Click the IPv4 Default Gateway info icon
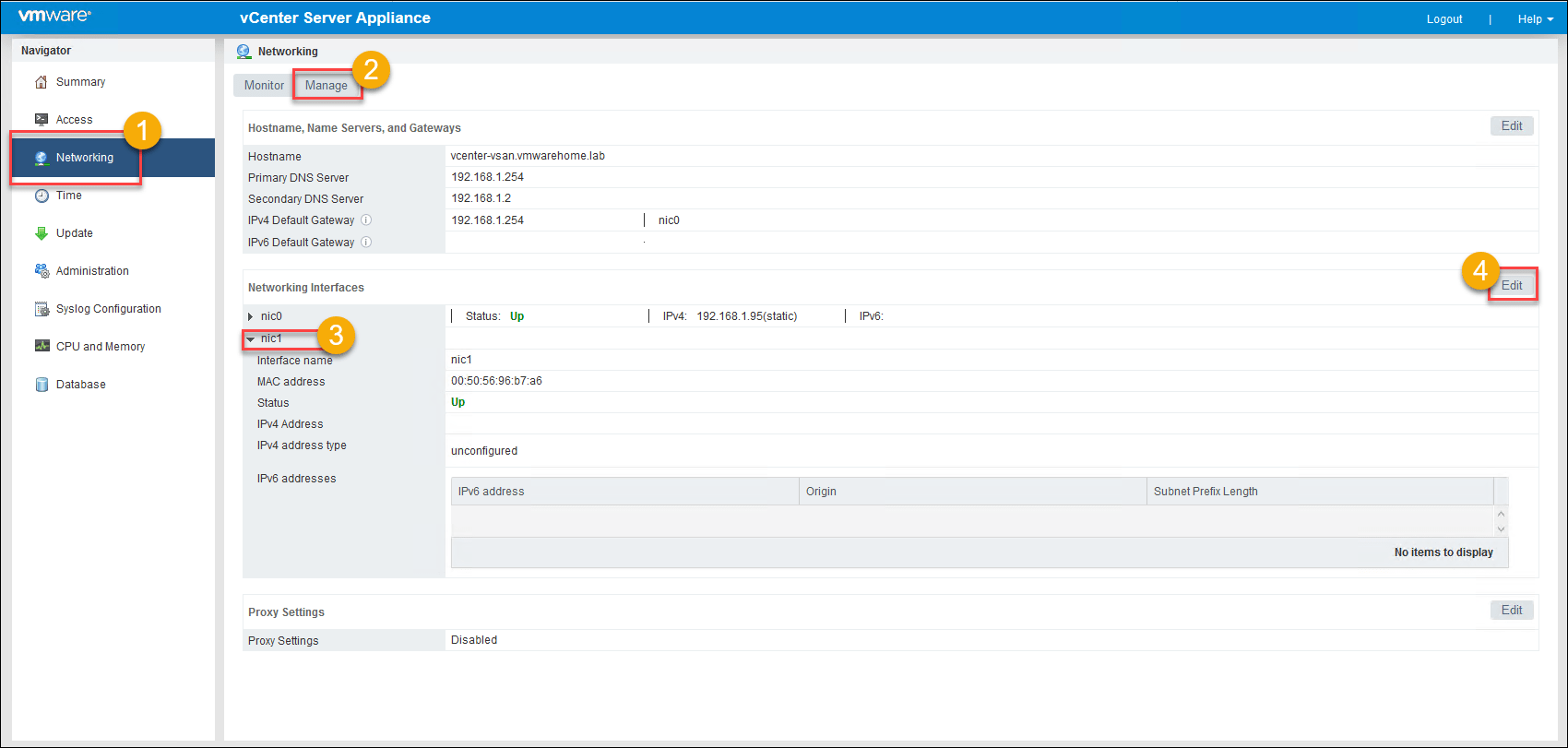 click(366, 220)
